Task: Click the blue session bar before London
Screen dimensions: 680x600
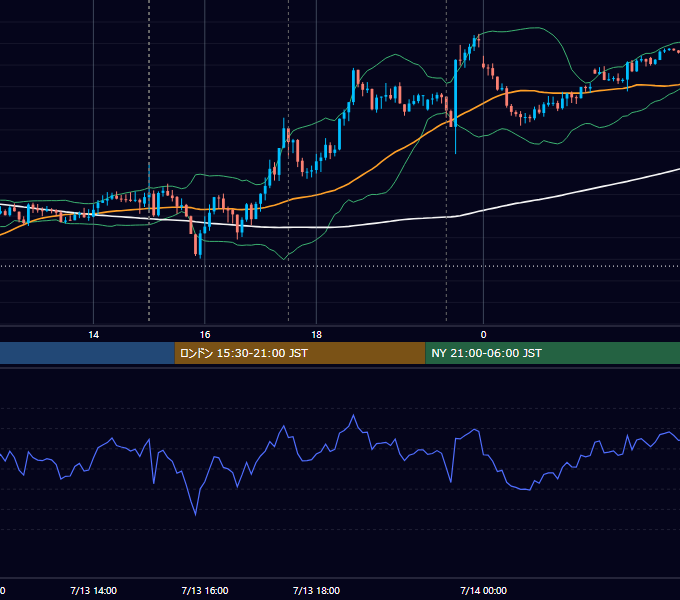Action: tap(87, 353)
